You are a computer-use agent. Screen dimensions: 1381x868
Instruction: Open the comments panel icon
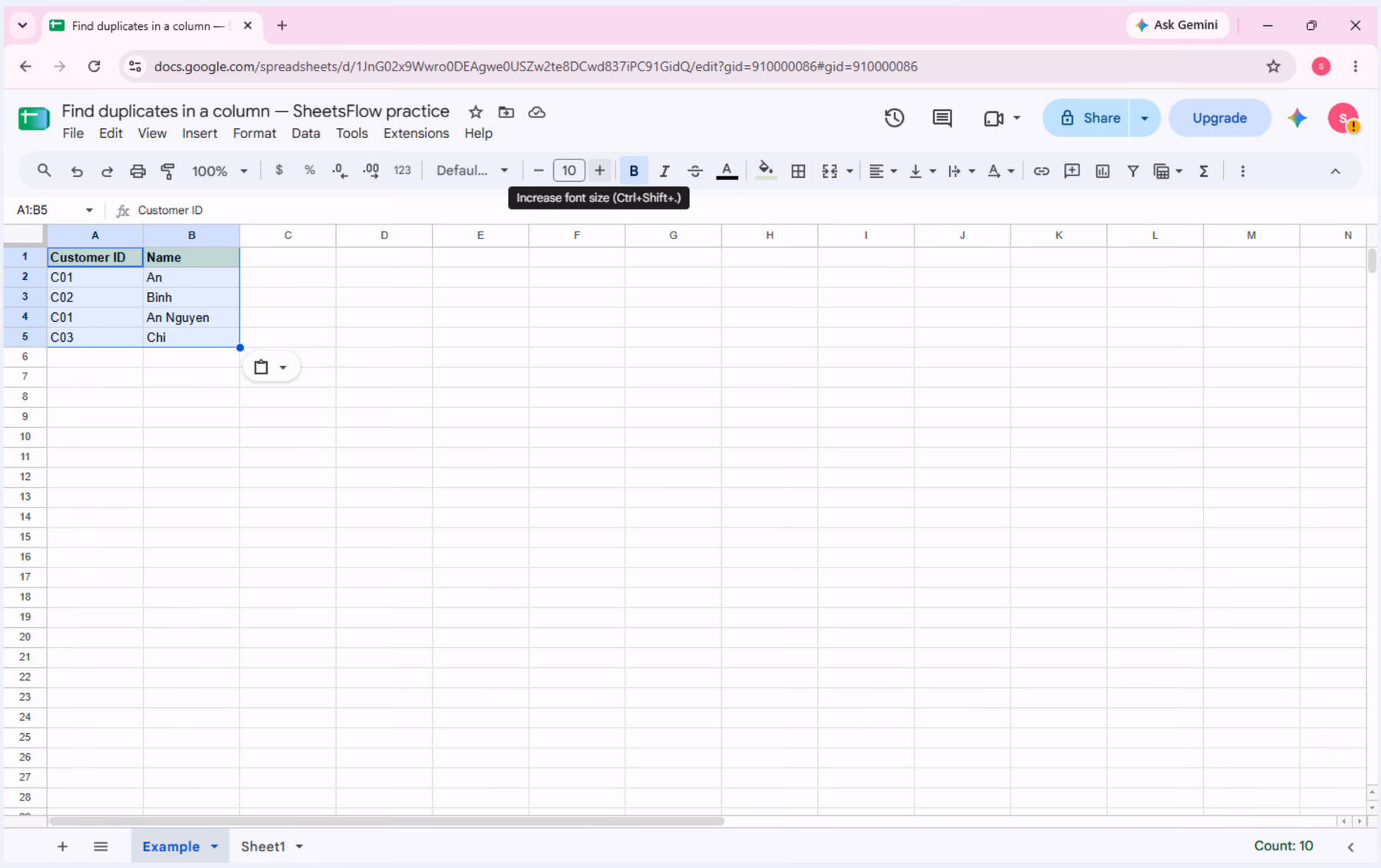(x=942, y=118)
